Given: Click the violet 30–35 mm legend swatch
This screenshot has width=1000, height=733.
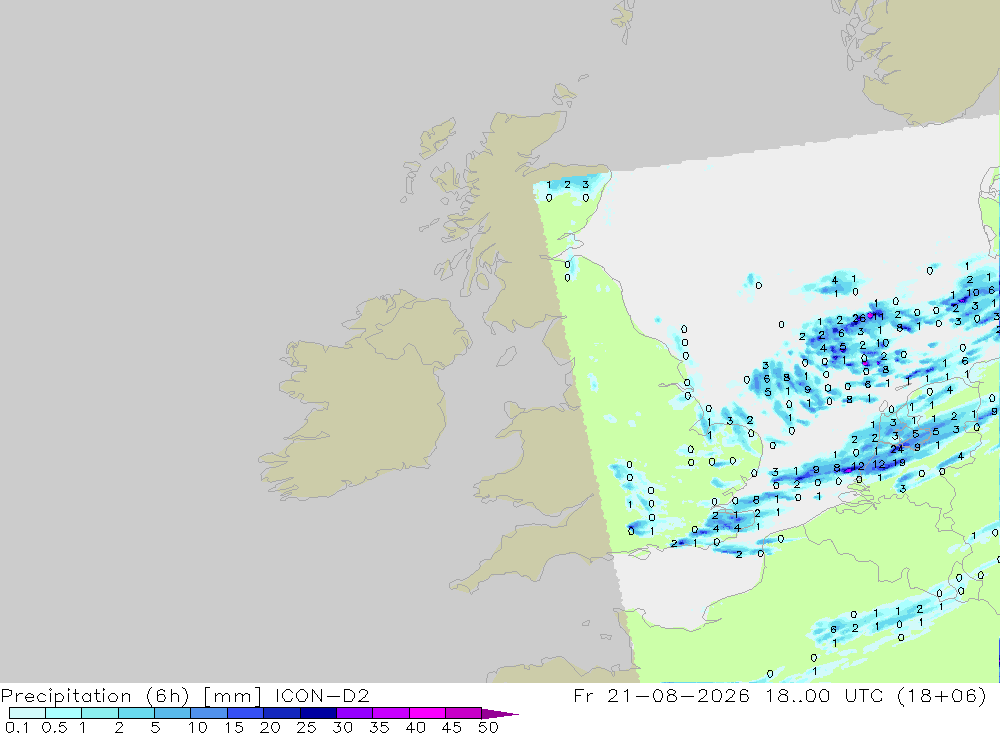Looking at the screenshot, I should coord(355,713).
